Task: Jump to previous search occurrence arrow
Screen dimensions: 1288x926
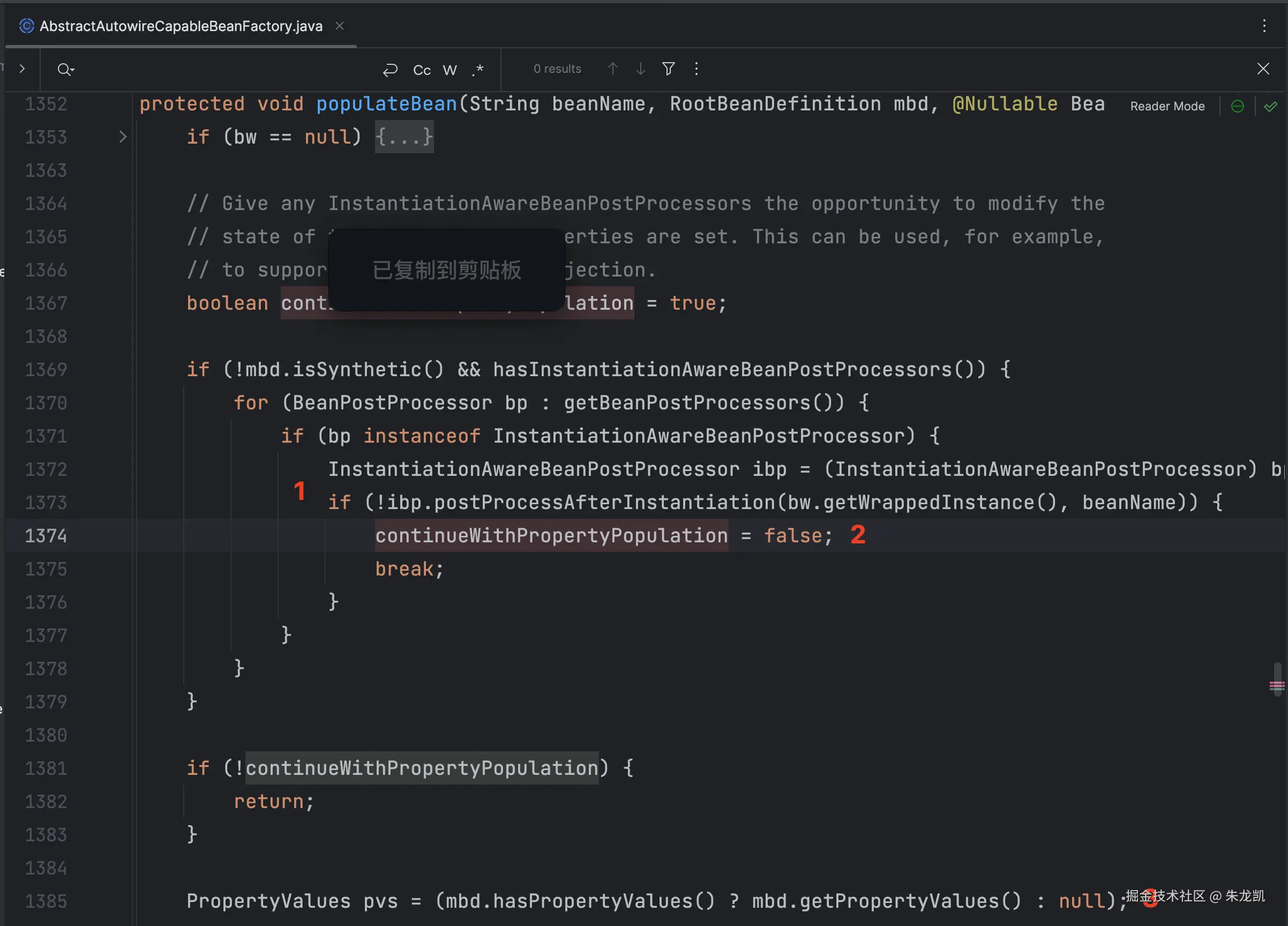Action: click(612, 69)
